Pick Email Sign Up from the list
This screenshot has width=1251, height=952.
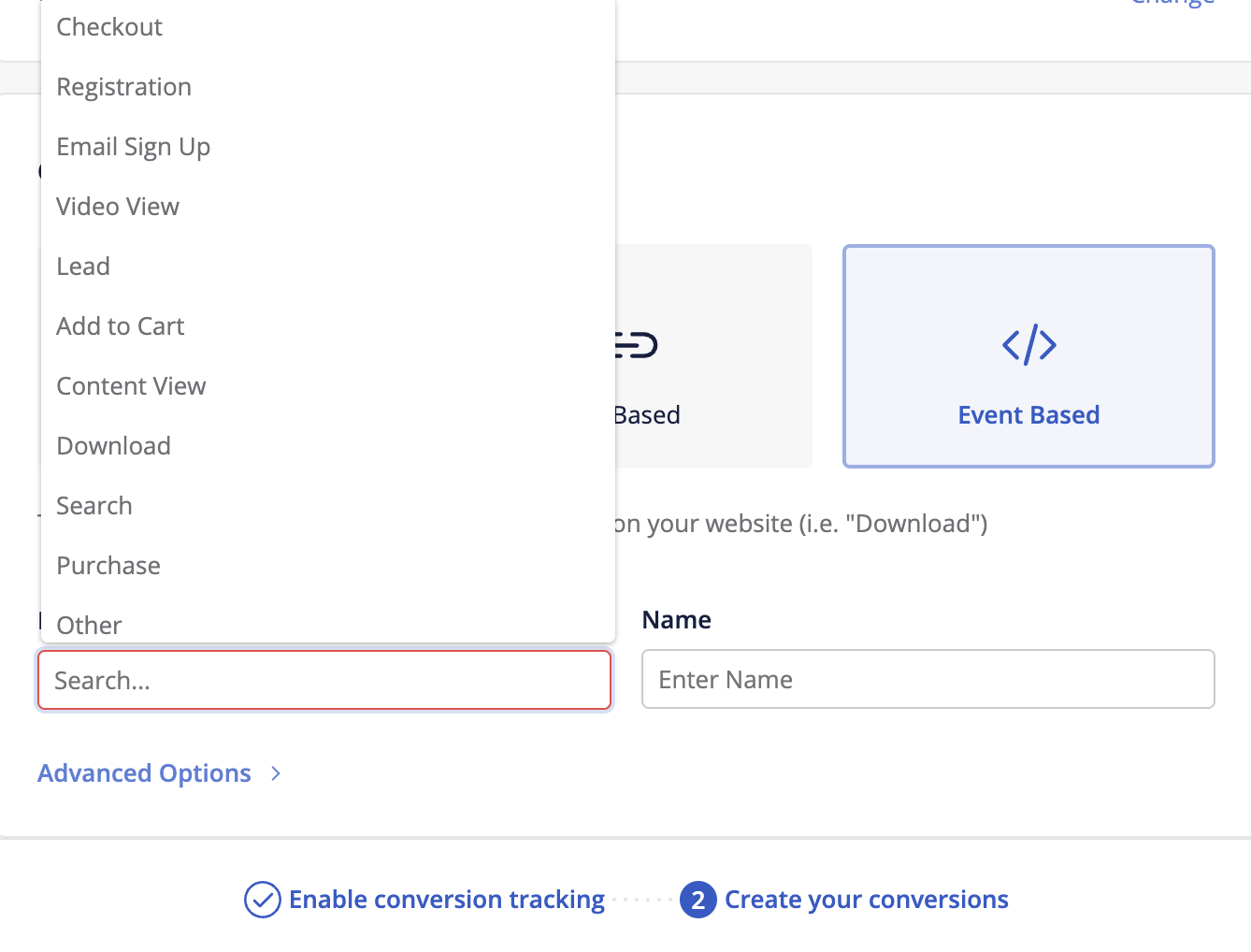point(133,146)
